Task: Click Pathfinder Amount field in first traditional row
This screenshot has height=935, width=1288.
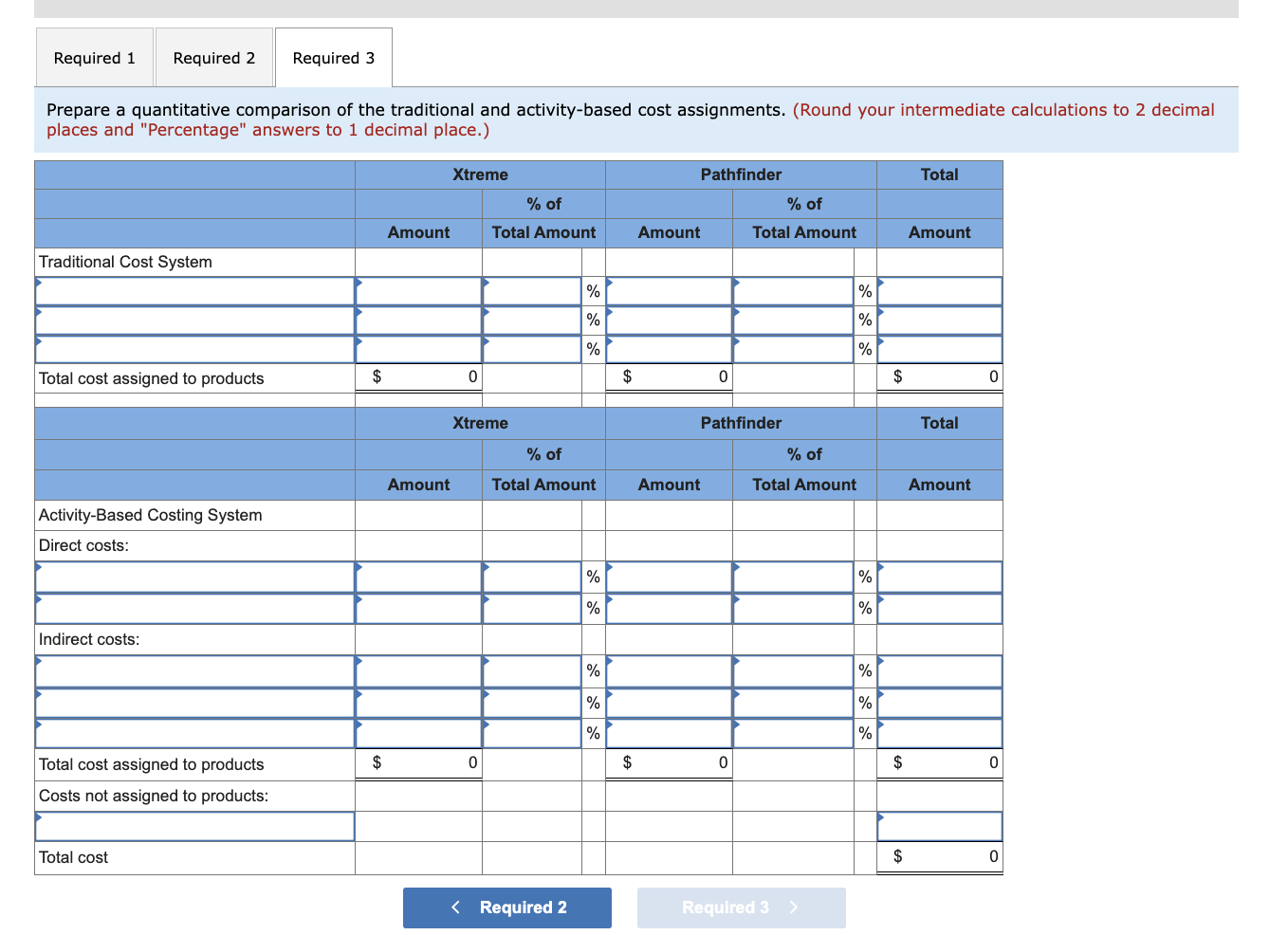Action: tap(669, 291)
